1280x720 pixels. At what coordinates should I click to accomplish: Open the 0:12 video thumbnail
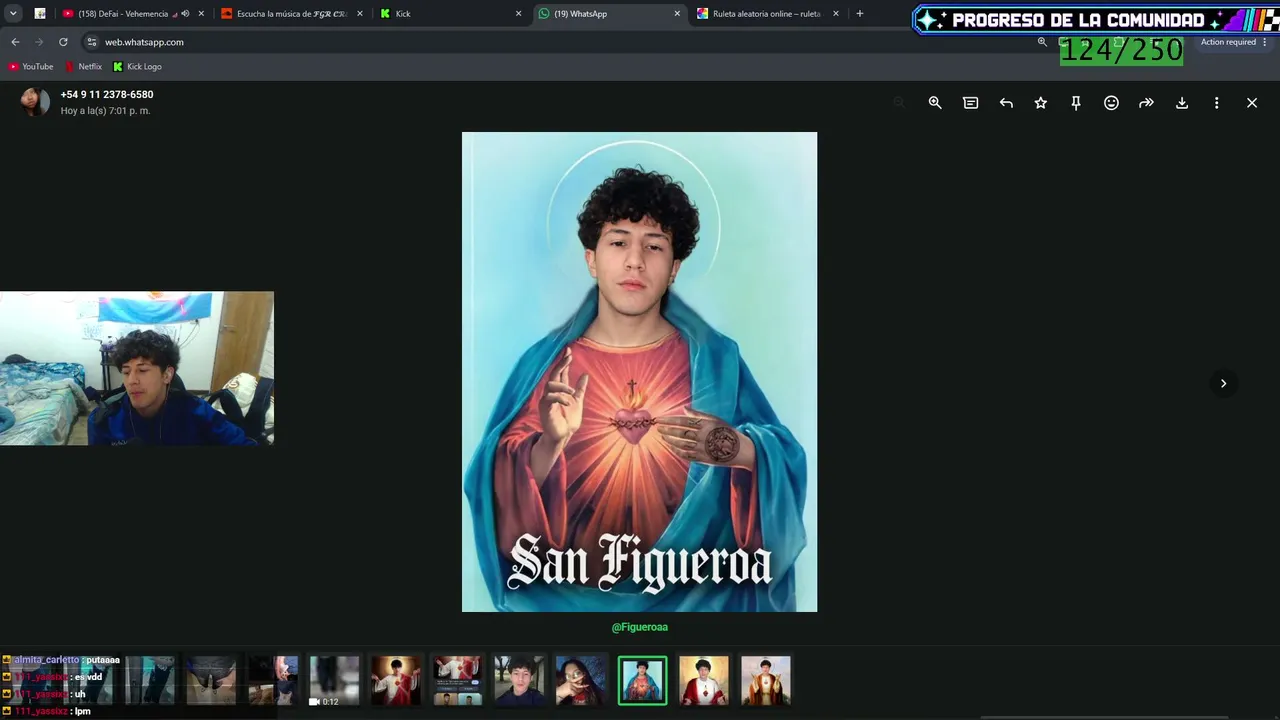tap(334, 681)
